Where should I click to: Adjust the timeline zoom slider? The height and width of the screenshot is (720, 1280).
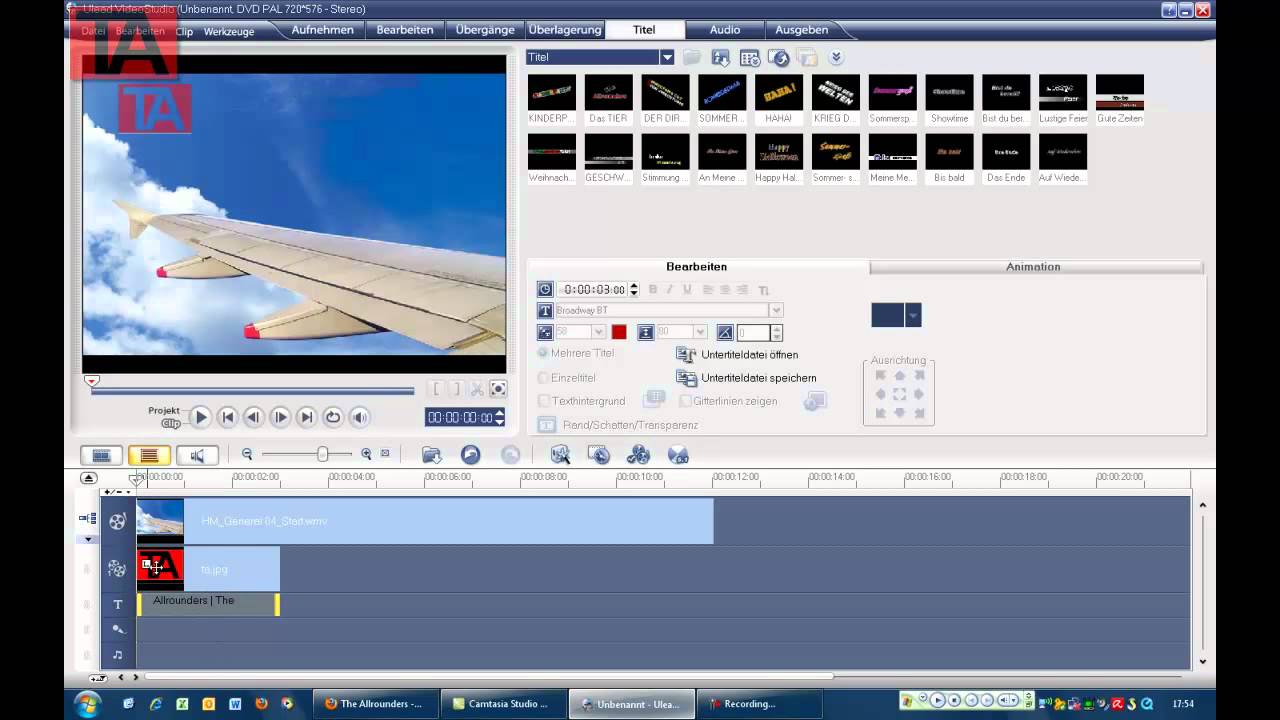[322, 454]
